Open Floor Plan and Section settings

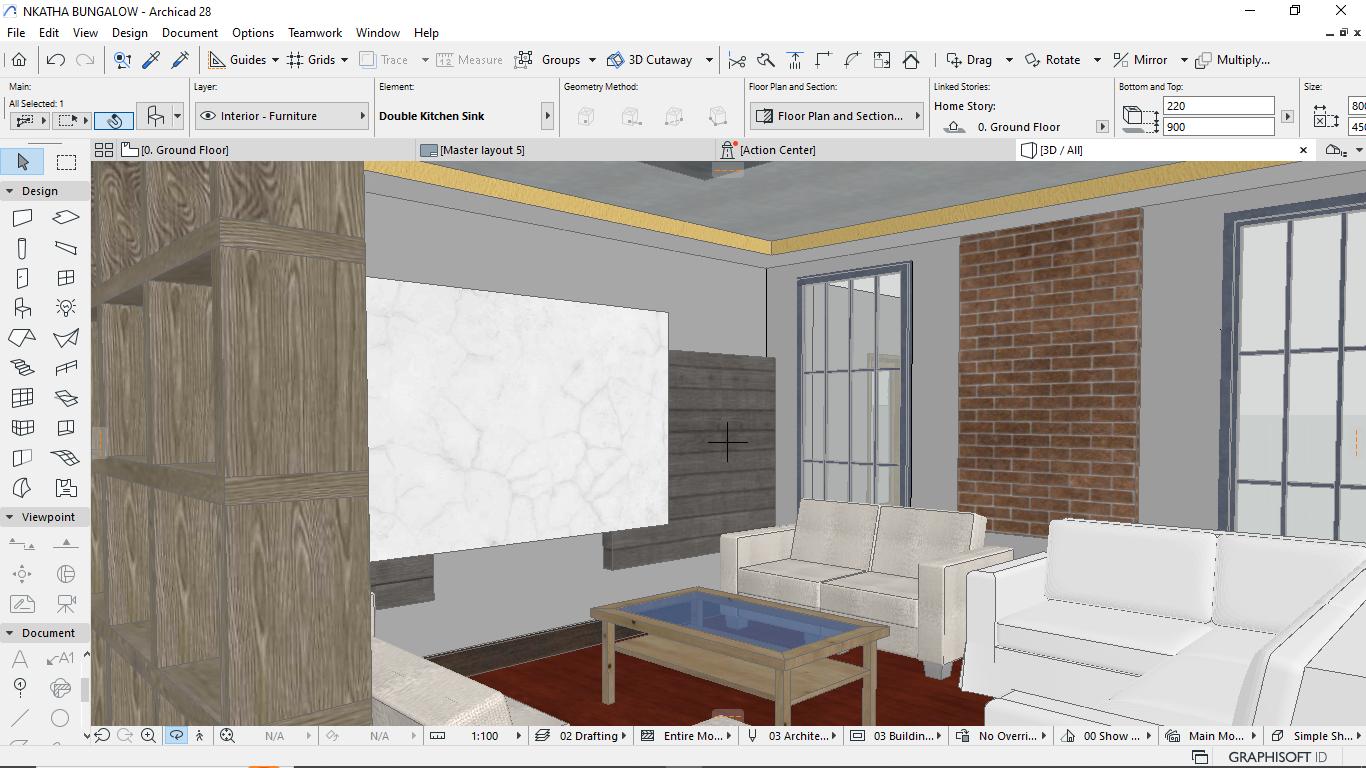pos(836,116)
